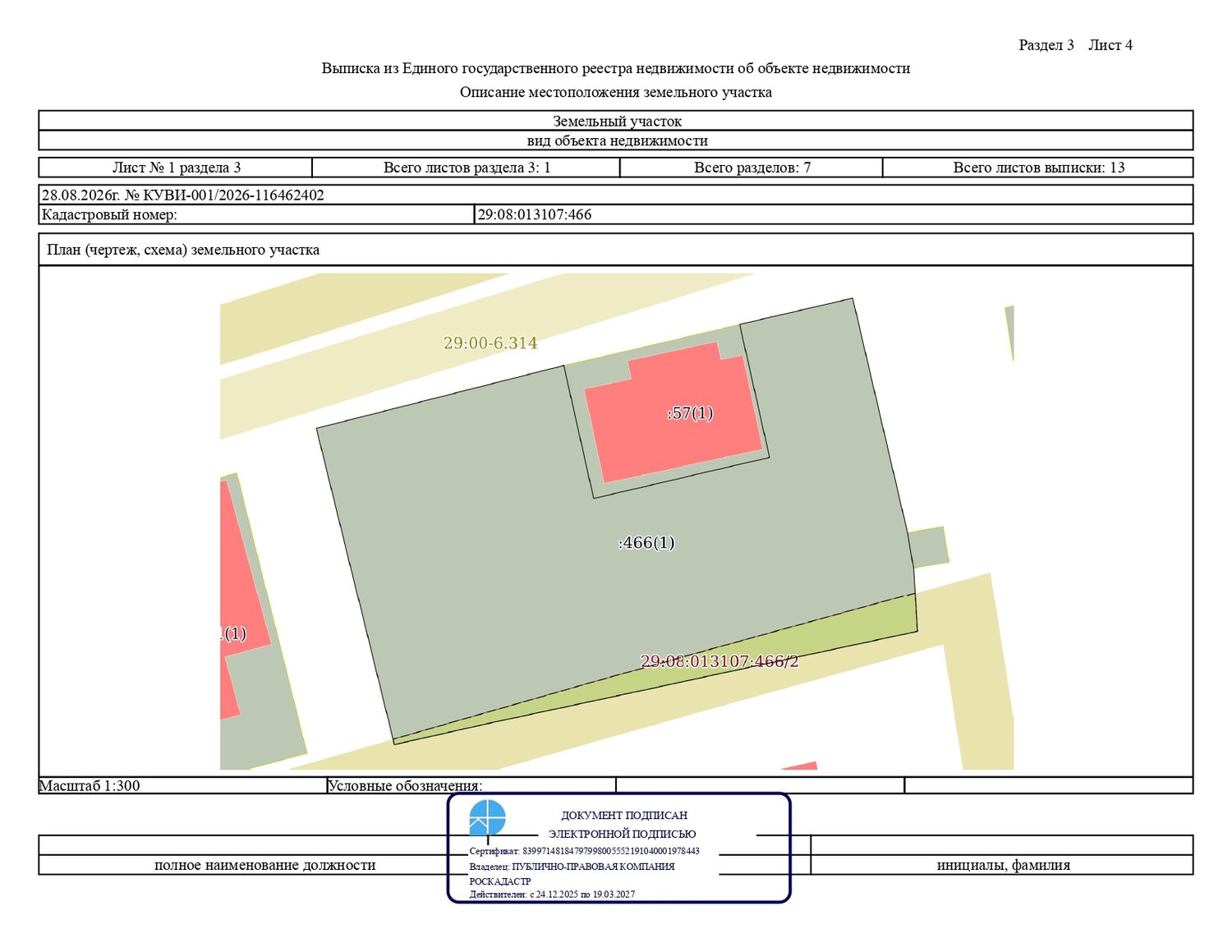
Task: Select the title line starting "Выписка из Единого"
Action: click(x=616, y=68)
